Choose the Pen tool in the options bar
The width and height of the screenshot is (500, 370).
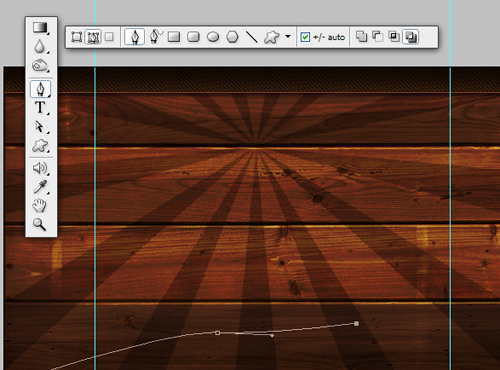coord(134,37)
